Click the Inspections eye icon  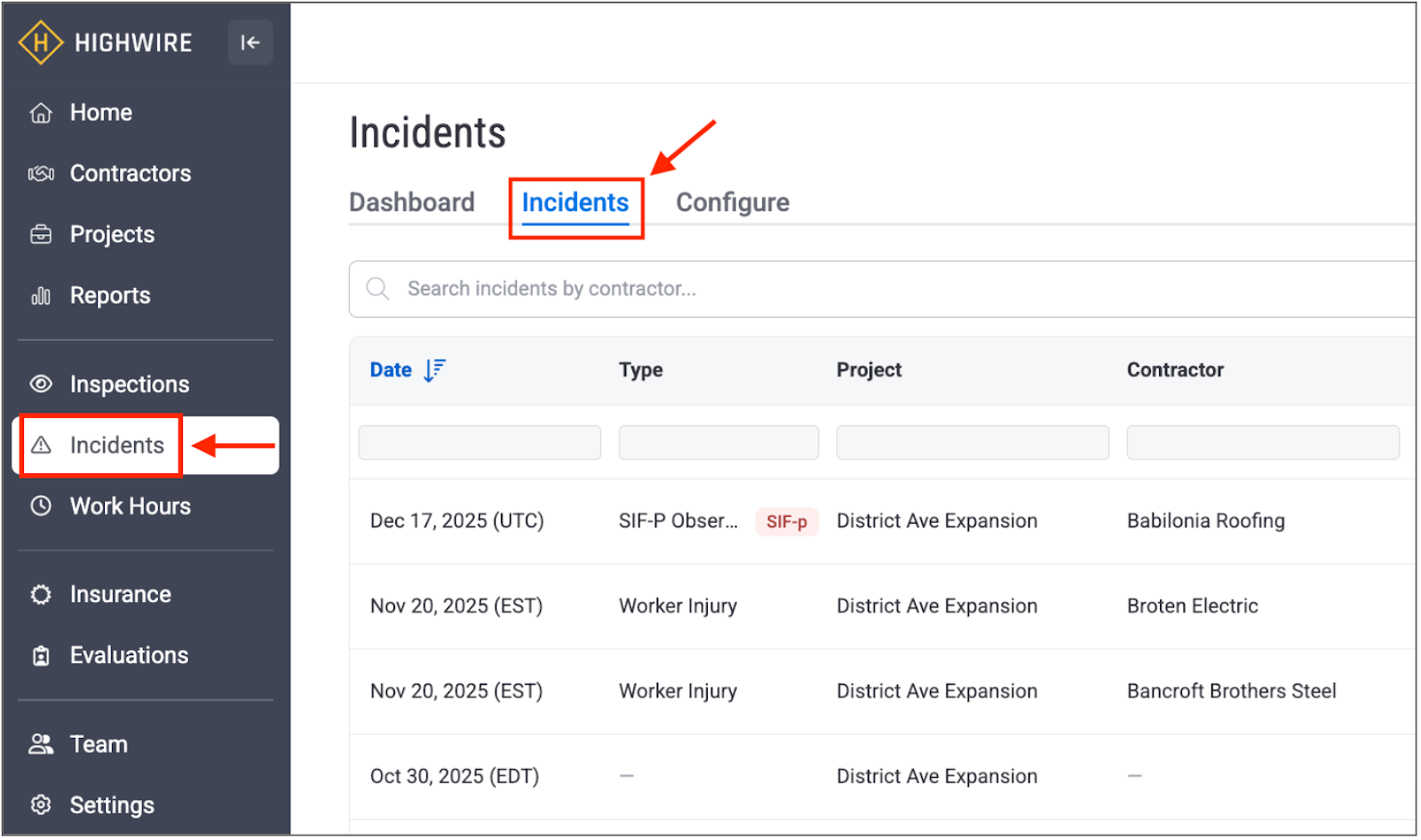coord(41,384)
